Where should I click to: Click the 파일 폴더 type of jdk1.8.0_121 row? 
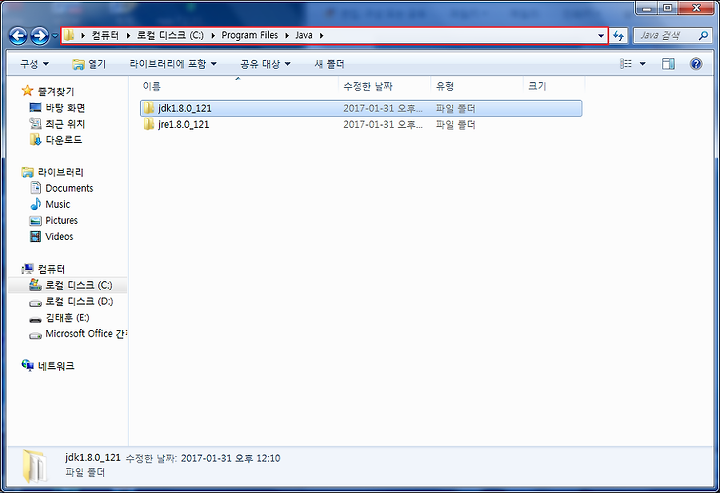pyautogui.click(x=456, y=108)
